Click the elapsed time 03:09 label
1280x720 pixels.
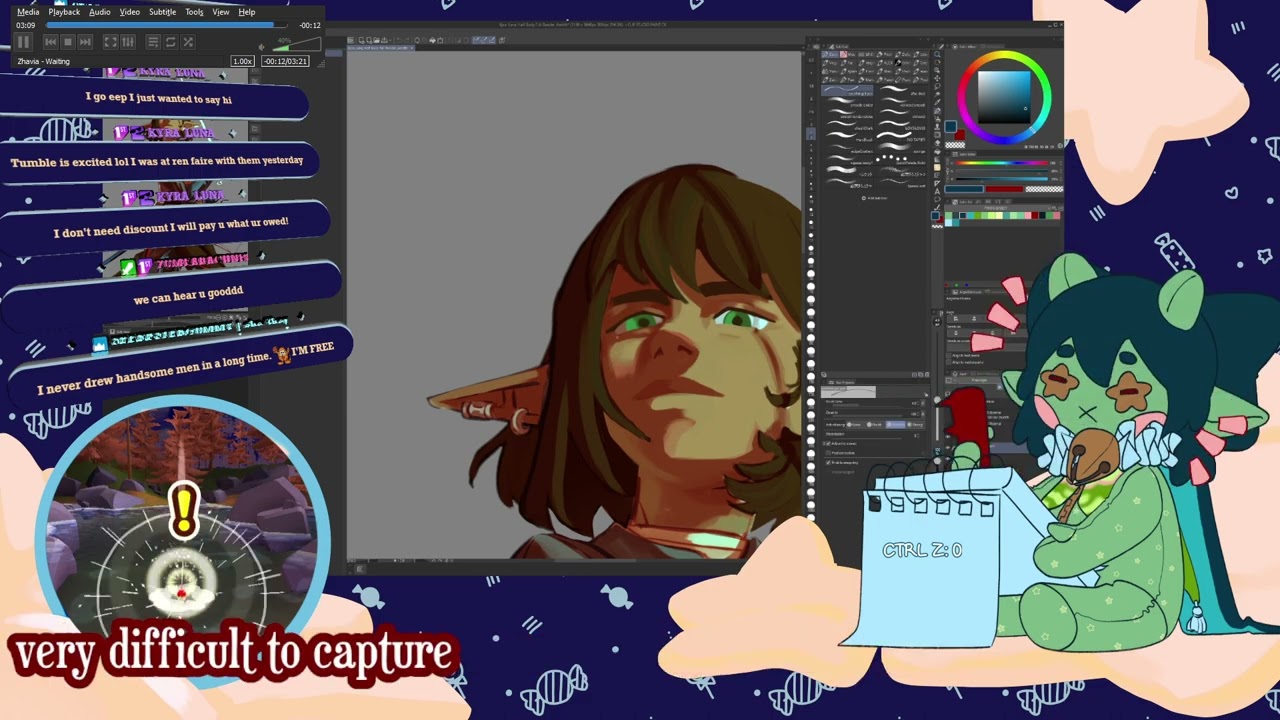pos(26,25)
